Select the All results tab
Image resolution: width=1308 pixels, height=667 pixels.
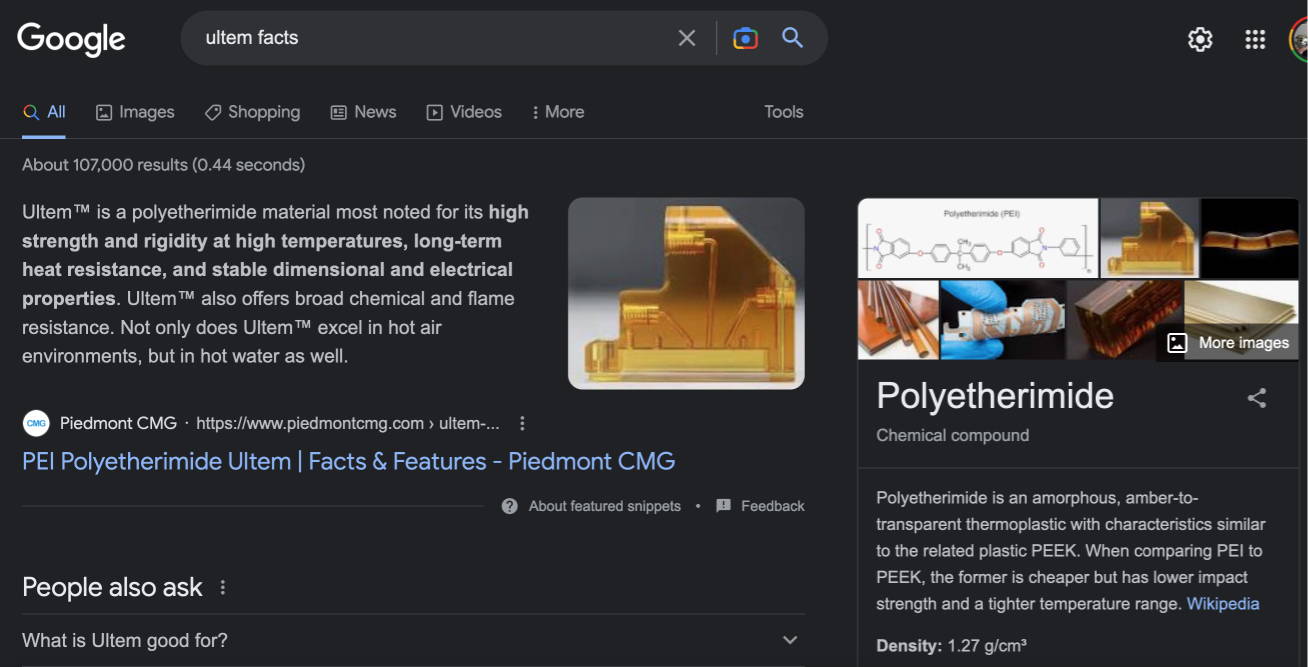click(44, 112)
